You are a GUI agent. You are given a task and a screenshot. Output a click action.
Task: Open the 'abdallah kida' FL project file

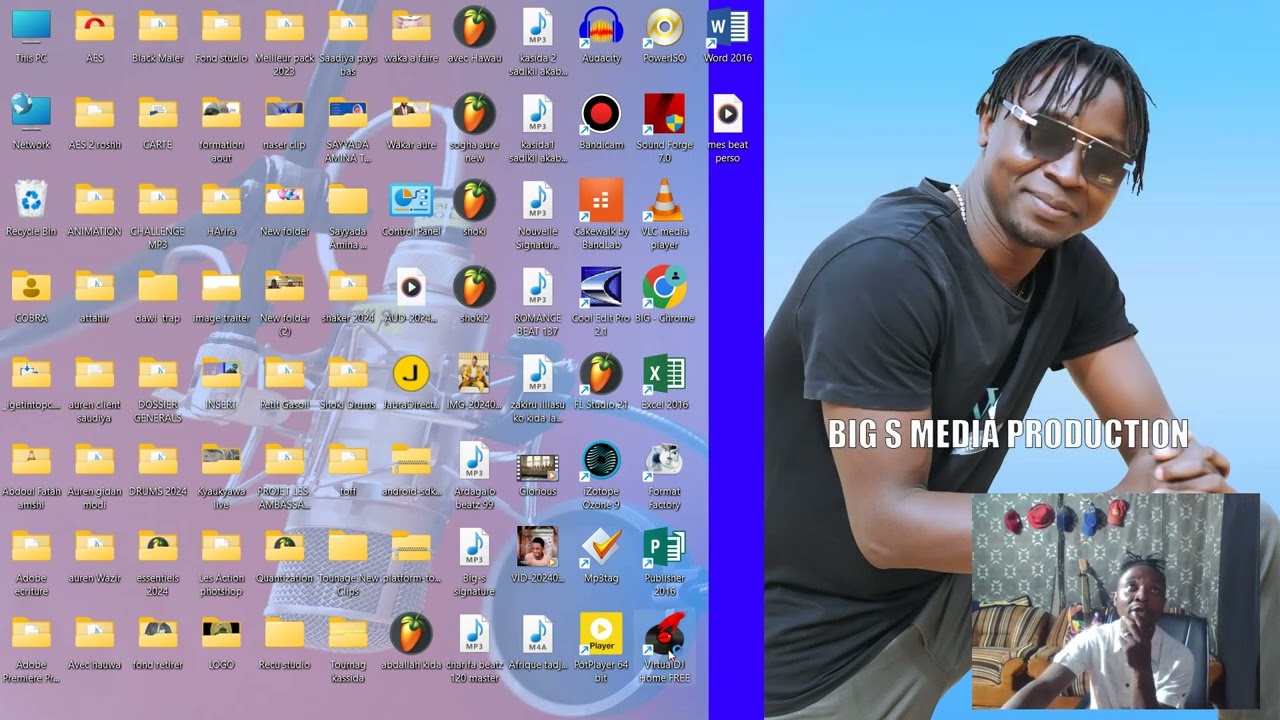tap(411, 634)
